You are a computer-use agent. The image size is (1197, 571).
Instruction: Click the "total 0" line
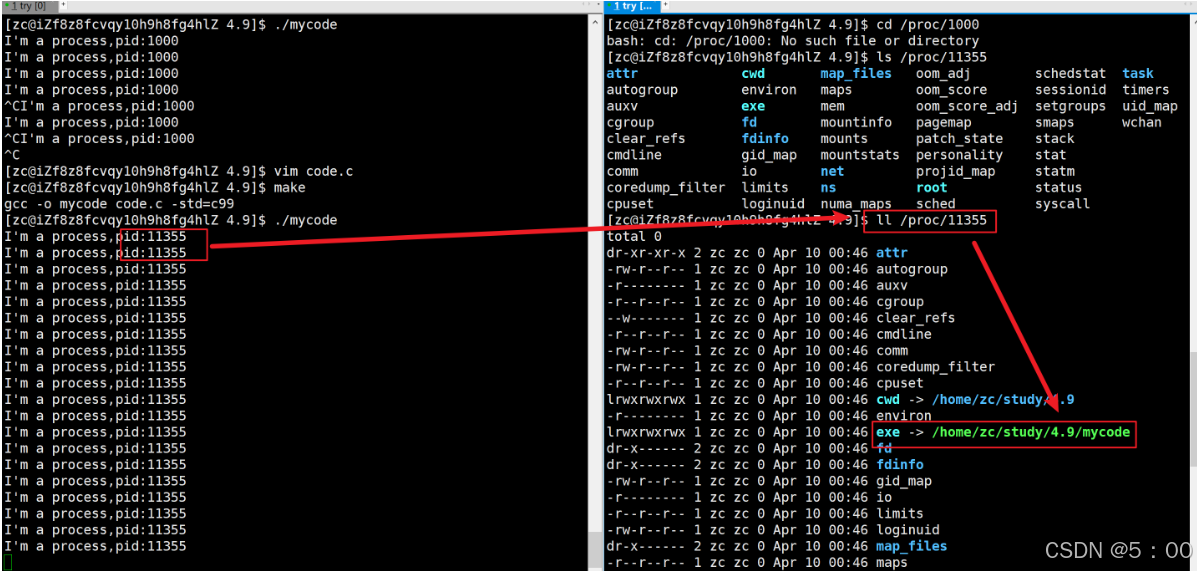pyautogui.click(x=633, y=237)
